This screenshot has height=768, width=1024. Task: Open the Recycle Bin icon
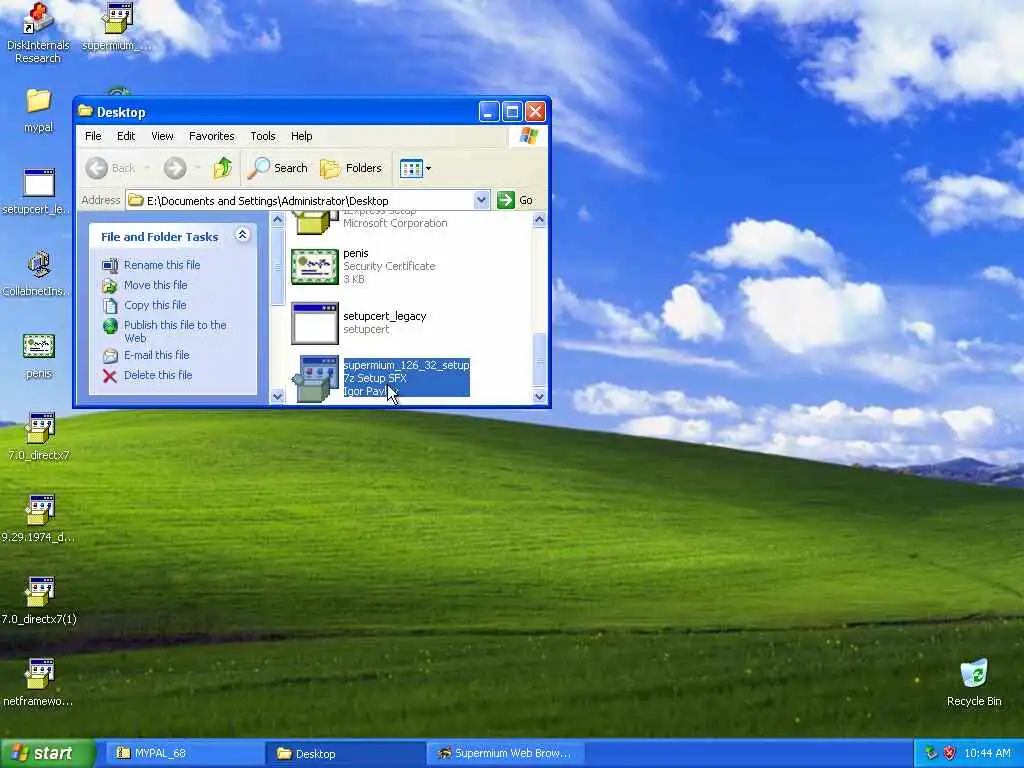click(974, 682)
